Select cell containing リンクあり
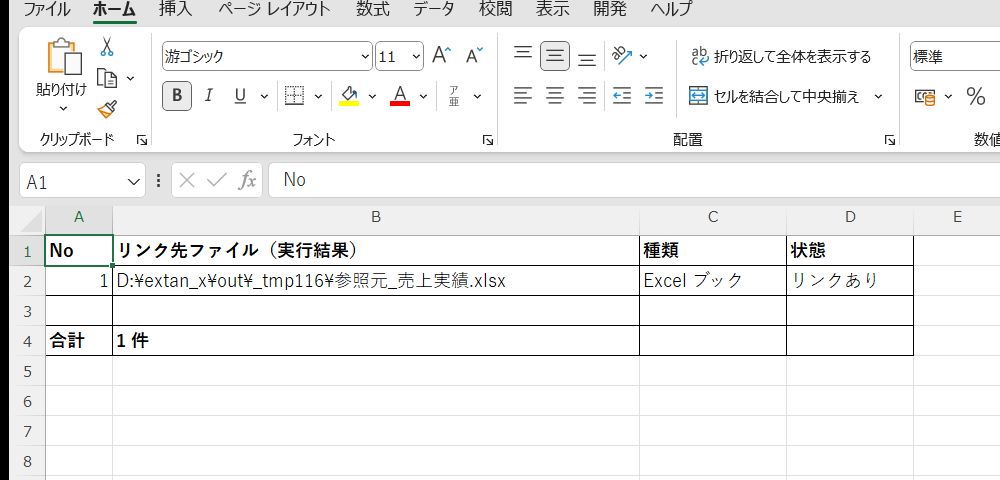This screenshot has width=1000, height=480. click(x=849, y=280)
